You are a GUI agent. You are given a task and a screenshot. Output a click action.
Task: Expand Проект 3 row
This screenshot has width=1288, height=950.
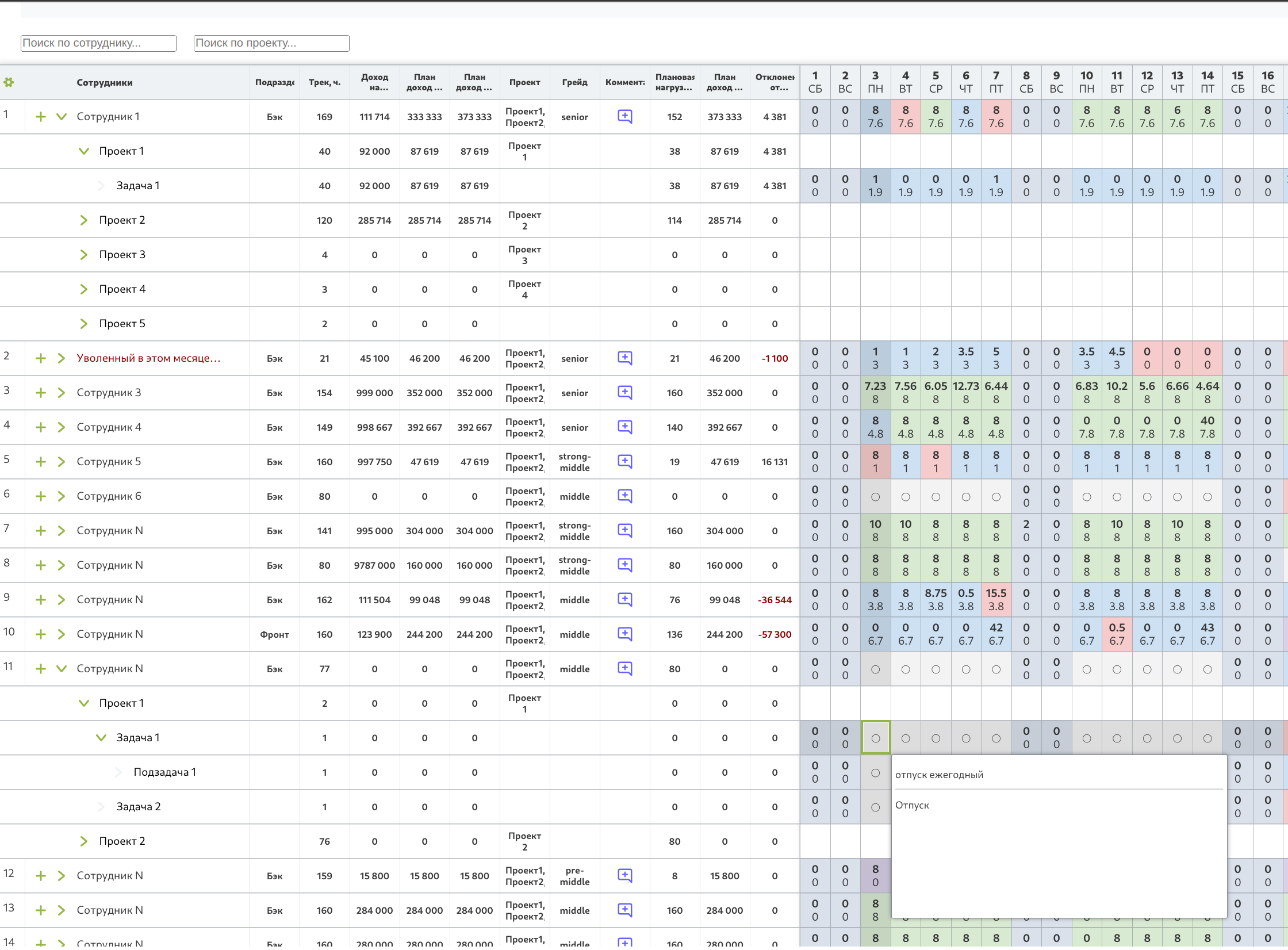[x=84, y=255]
